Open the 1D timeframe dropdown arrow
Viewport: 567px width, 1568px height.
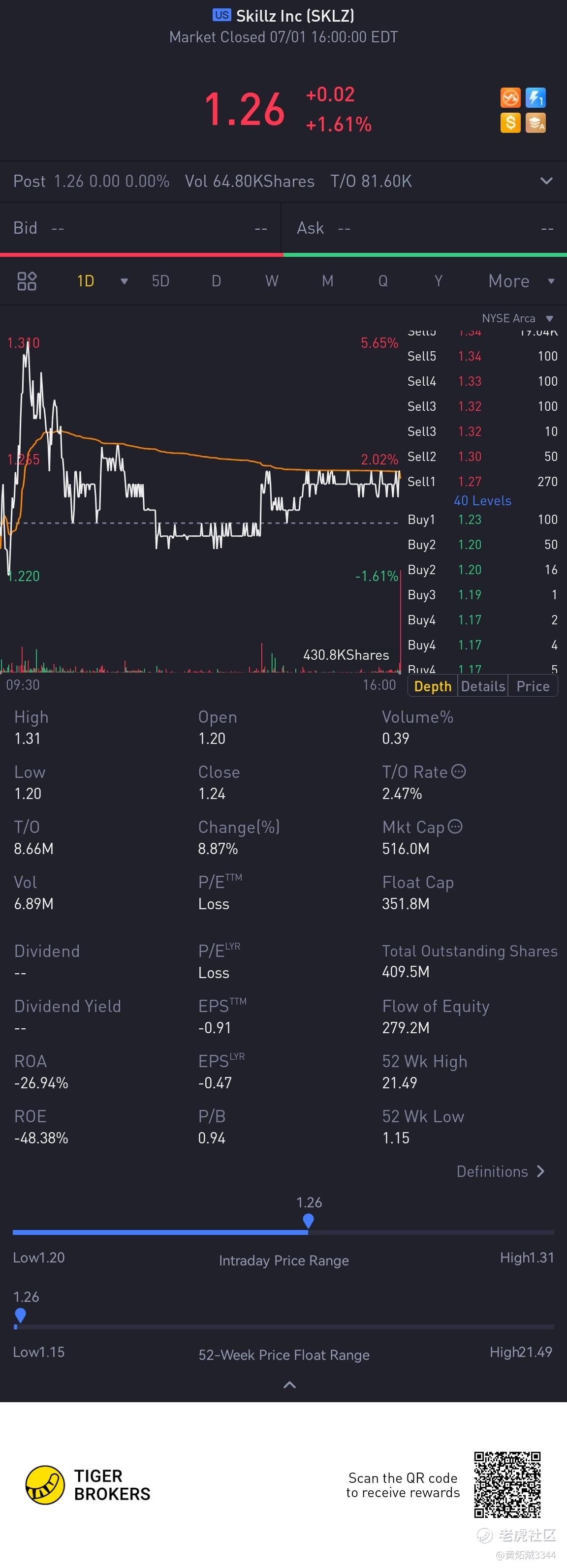124,281
